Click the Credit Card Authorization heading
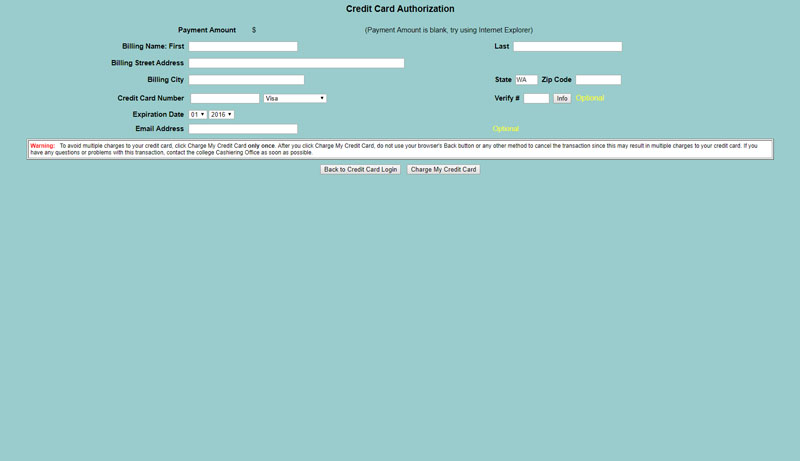The image size is (800, 461). [400, 9]
